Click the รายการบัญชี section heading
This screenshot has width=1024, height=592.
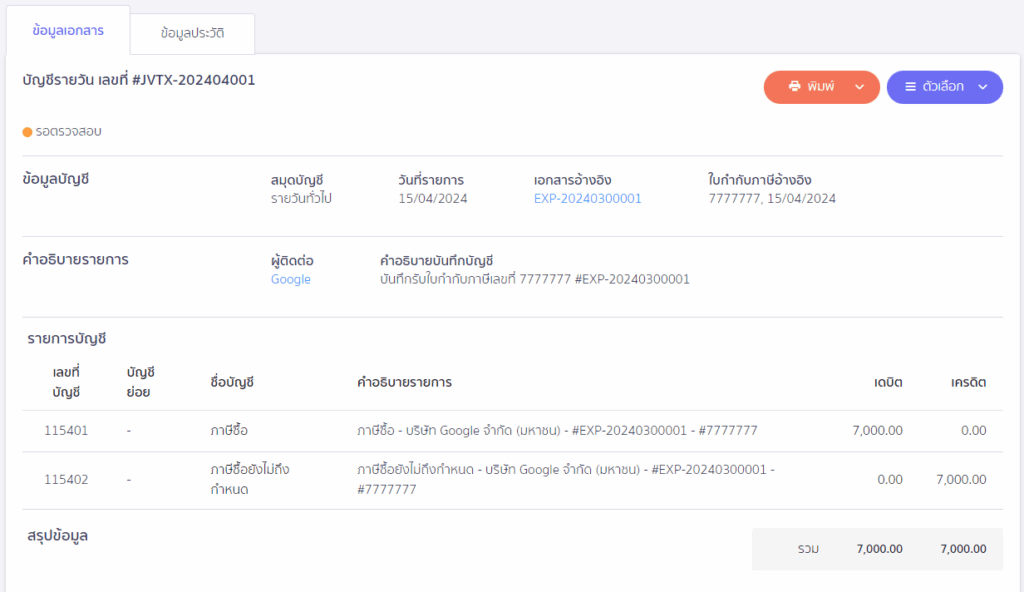(67, 338)
